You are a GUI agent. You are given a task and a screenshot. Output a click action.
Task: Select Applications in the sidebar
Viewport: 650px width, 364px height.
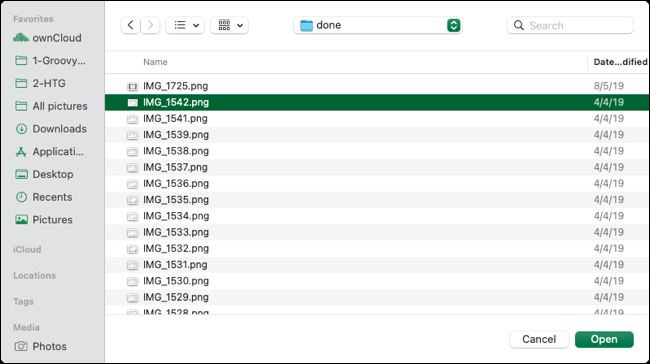[x=49, y=151]
